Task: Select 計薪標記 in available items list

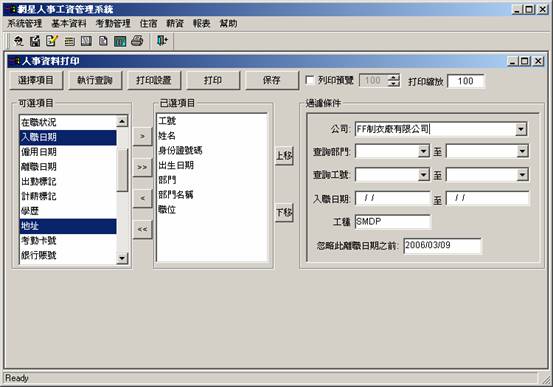Action: 68,196
